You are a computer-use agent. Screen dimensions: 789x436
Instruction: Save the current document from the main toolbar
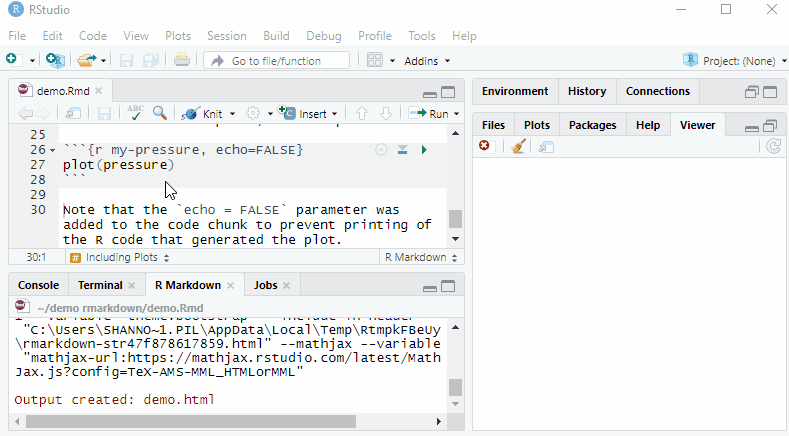click(126, 60)
